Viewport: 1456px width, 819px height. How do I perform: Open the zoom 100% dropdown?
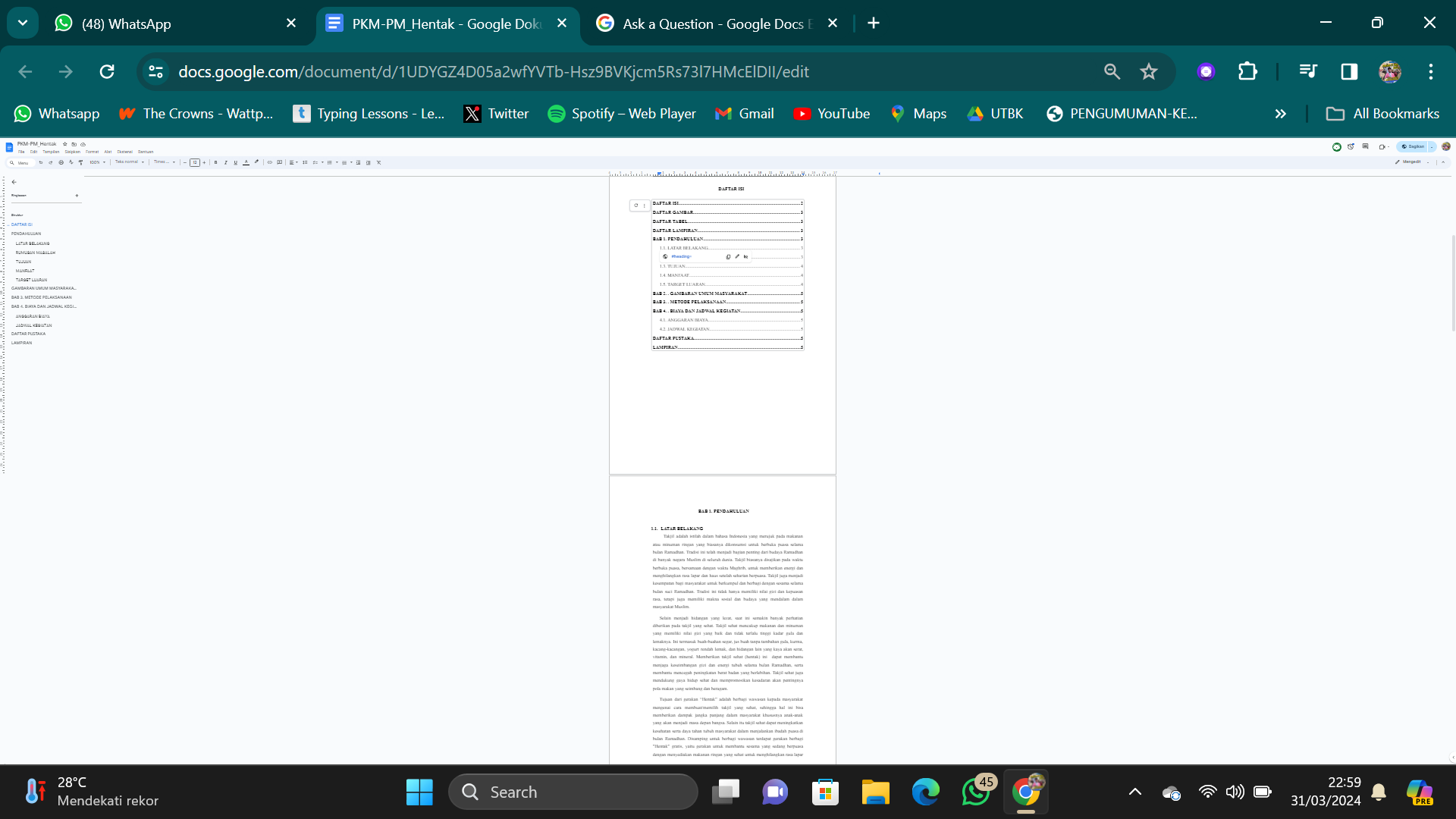[x=97, y=162]
